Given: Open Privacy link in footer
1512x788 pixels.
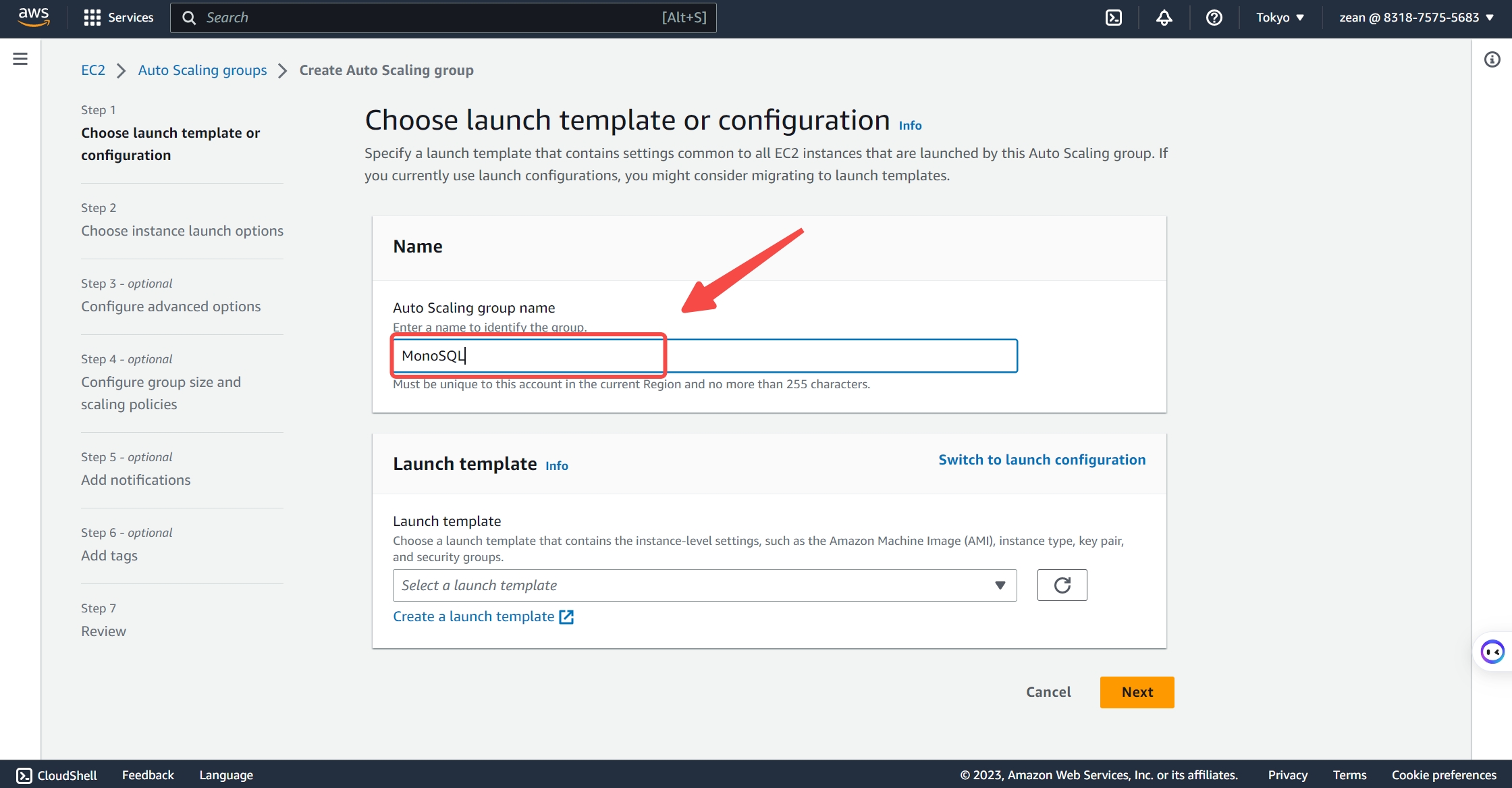Looking at the screenshot, I should 1287,775.
